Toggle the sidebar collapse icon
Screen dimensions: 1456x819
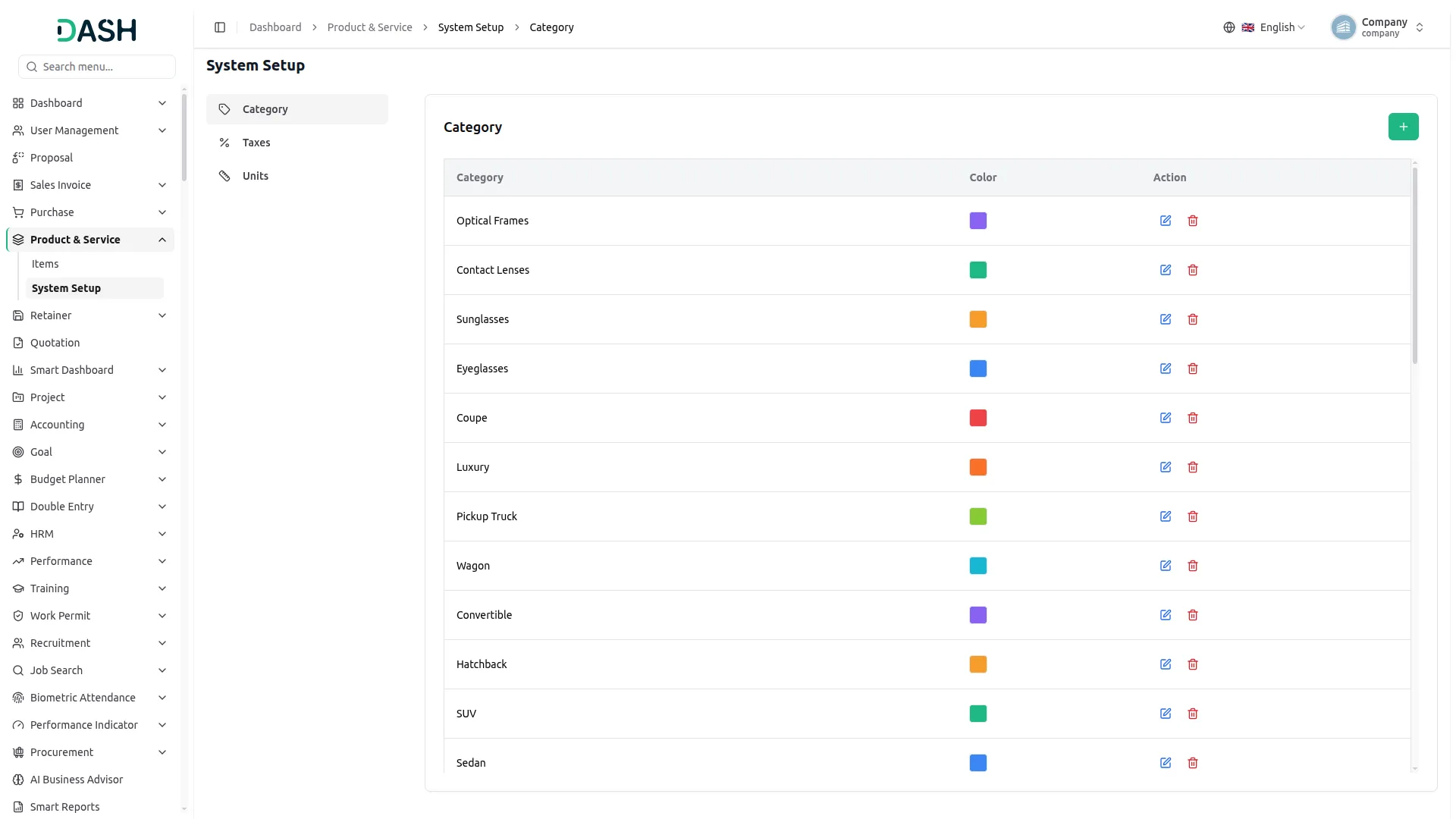coord(220,27)
